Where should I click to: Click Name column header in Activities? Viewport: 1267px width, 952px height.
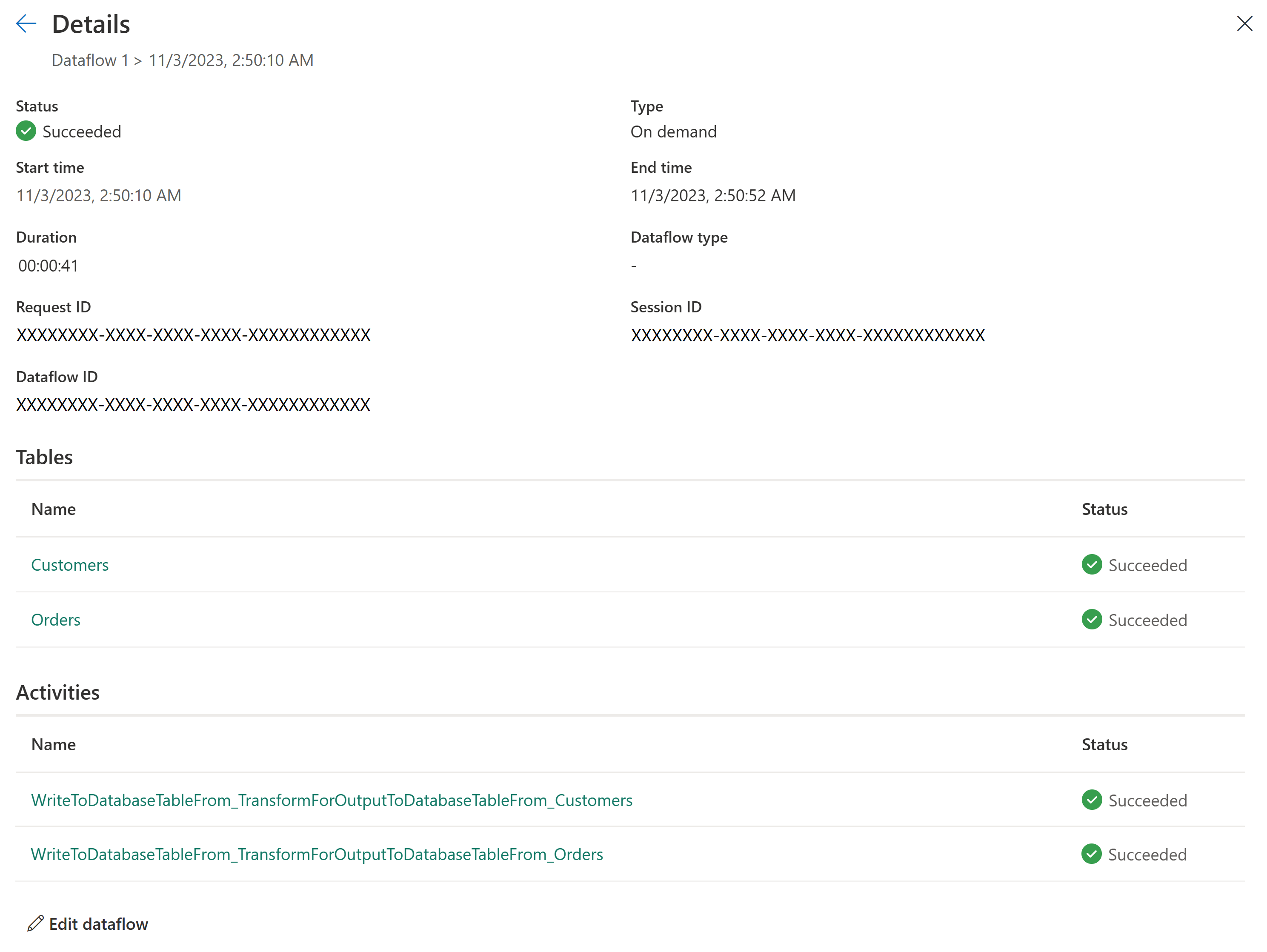pyautogui.click(x=53, y=745)
